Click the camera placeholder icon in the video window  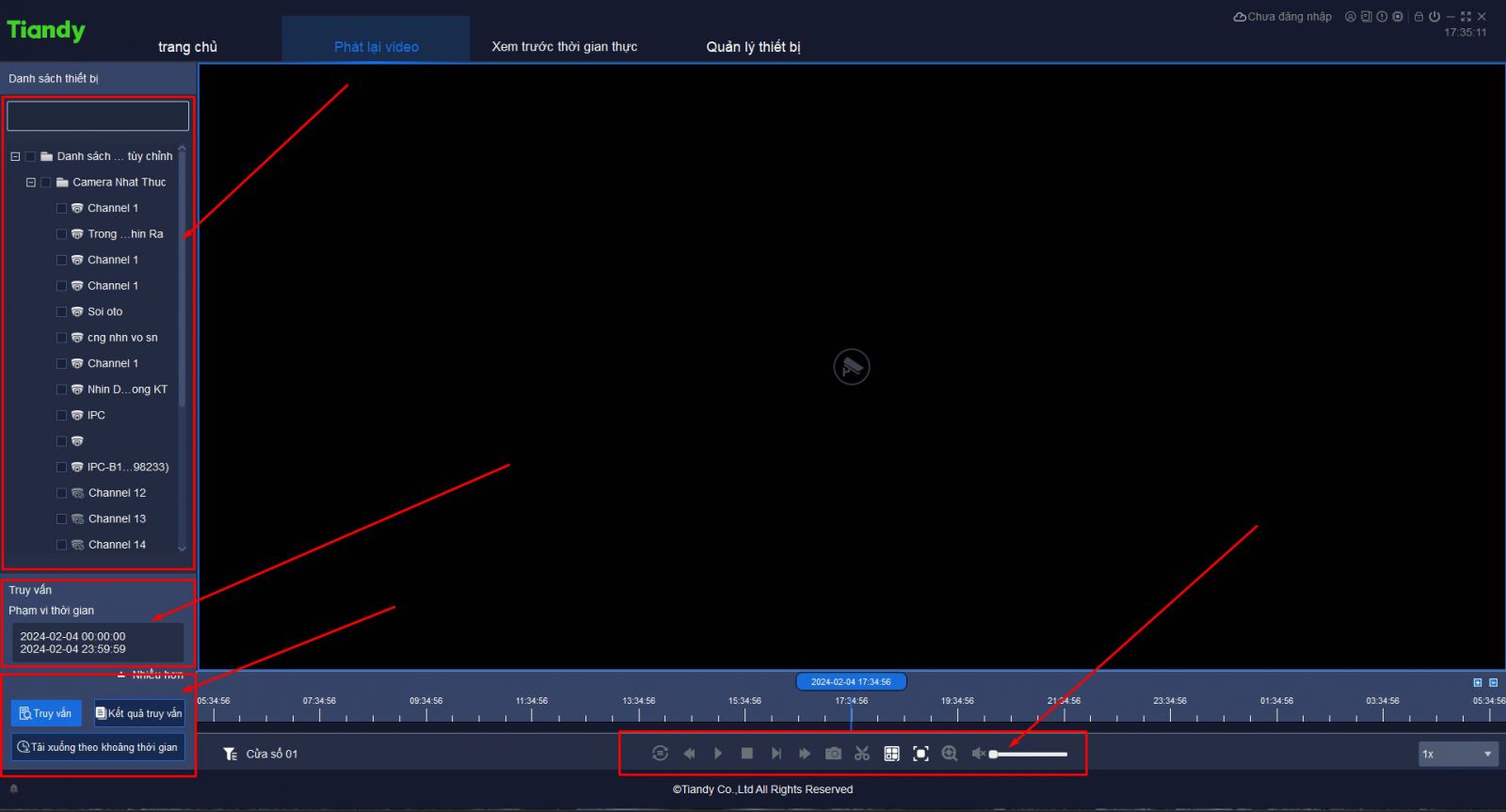(852, 366)
